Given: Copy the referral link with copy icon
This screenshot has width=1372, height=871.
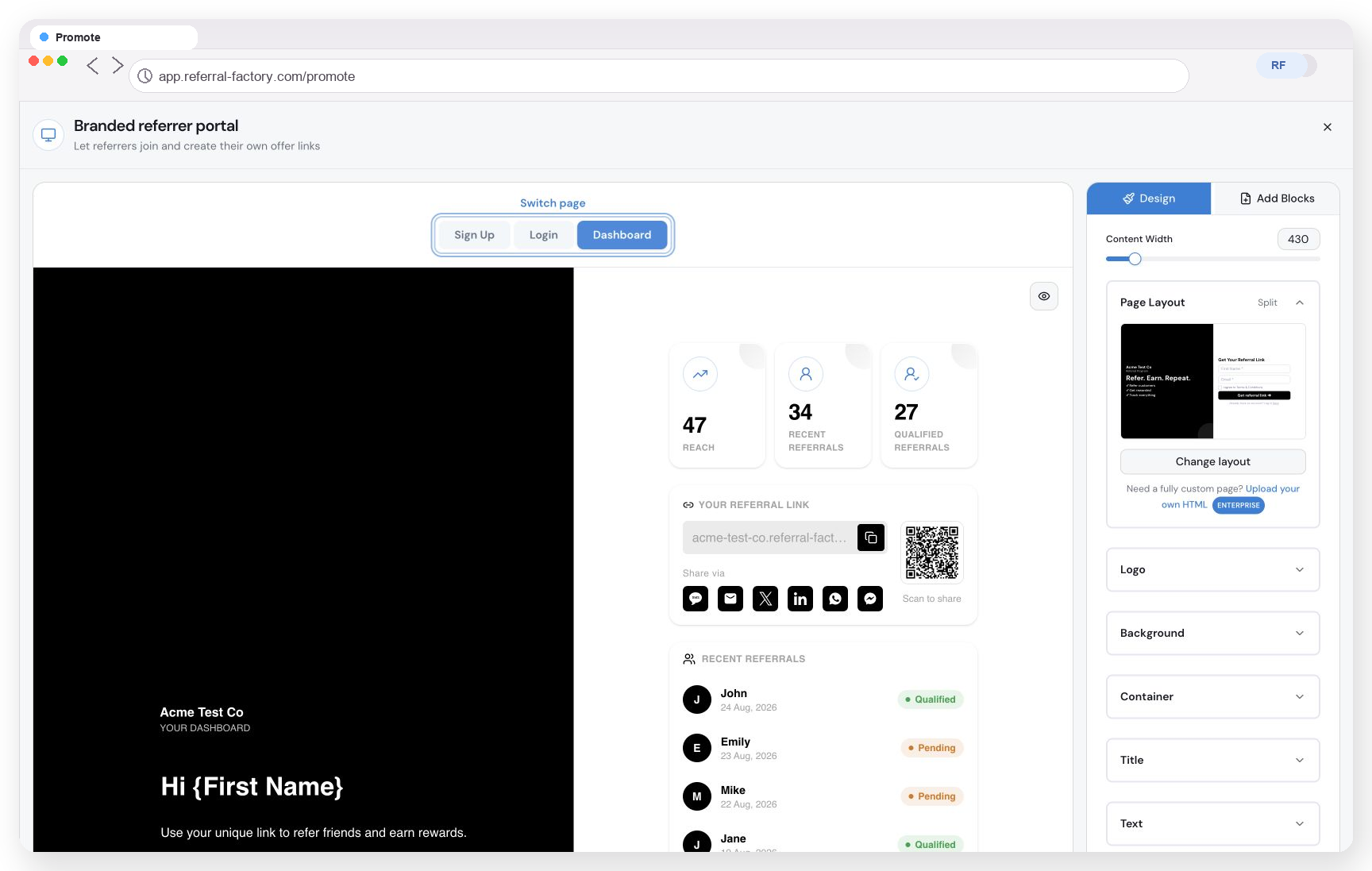Looking at the screenshot, I should [x=871, y=538].
